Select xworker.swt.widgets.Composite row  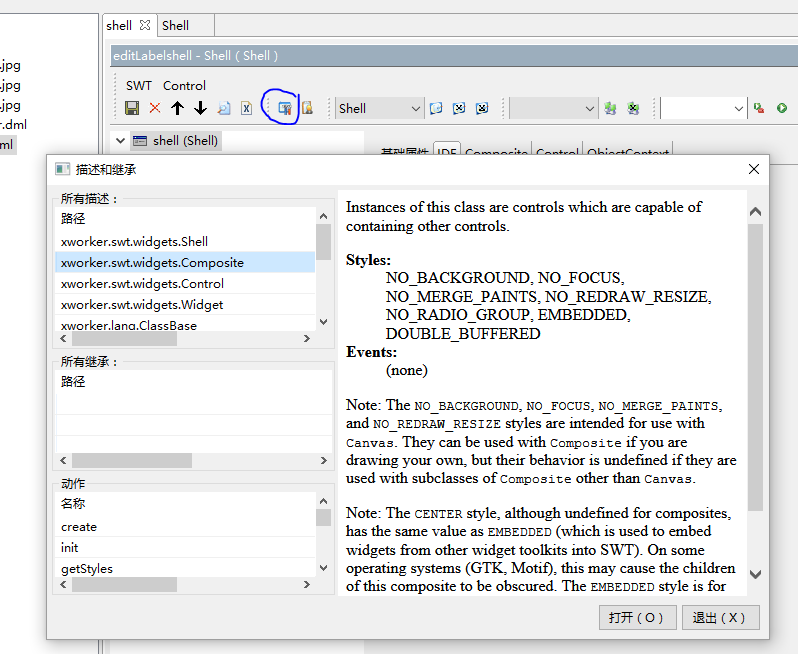[185, 262]
